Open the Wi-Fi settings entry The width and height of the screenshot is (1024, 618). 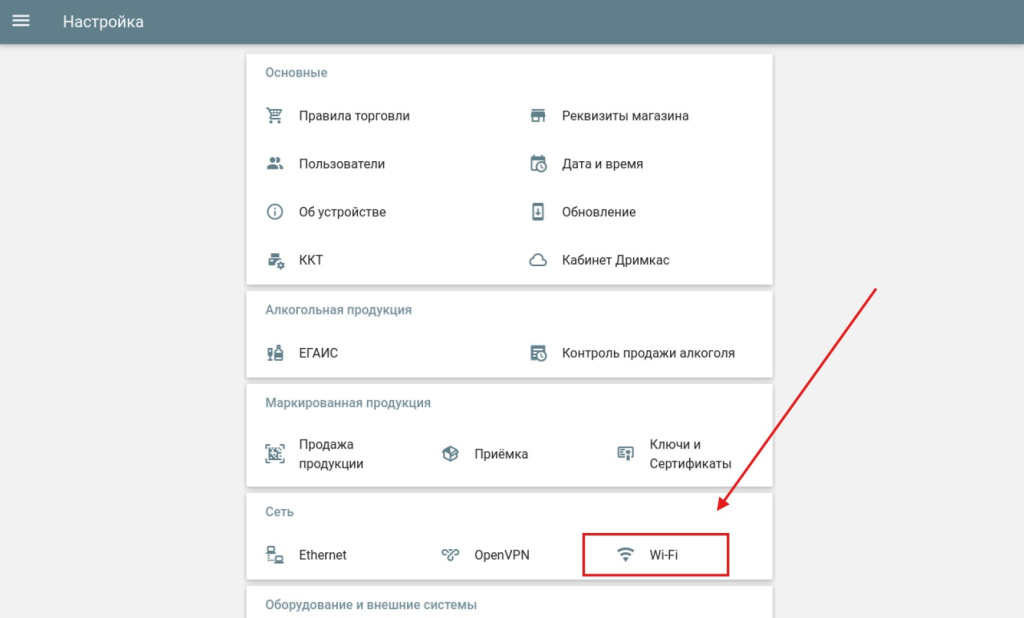pyautogui.click(x=665, y=554)
